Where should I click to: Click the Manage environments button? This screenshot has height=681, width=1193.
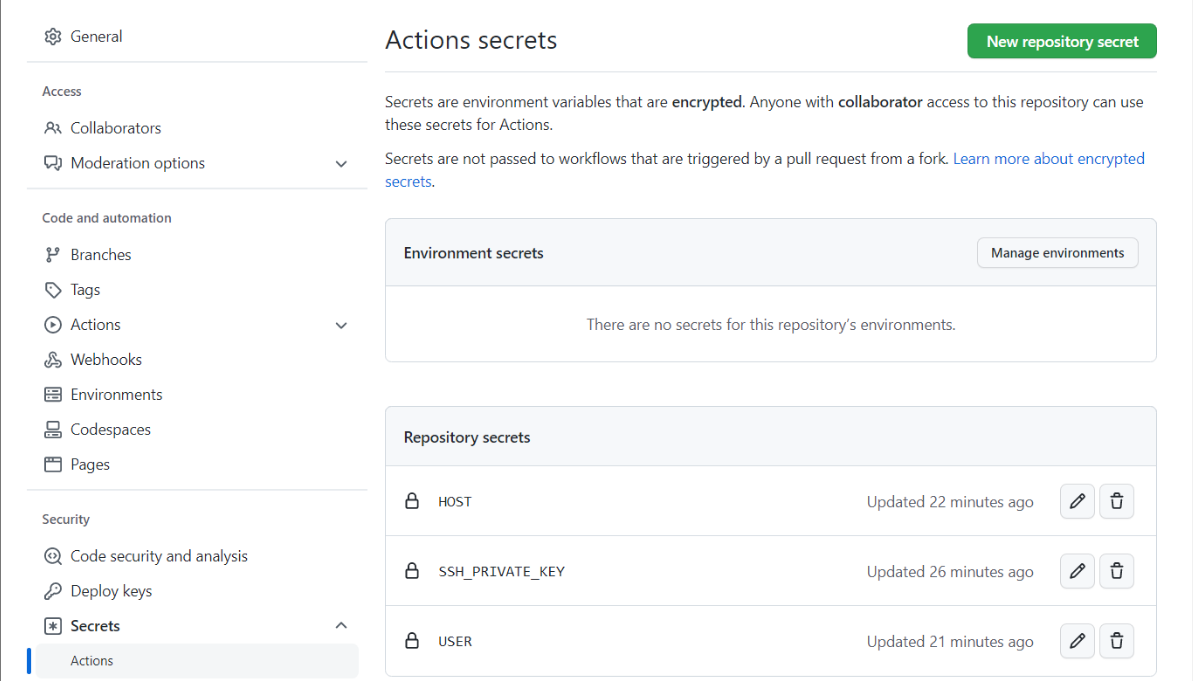coord(1057,253)
